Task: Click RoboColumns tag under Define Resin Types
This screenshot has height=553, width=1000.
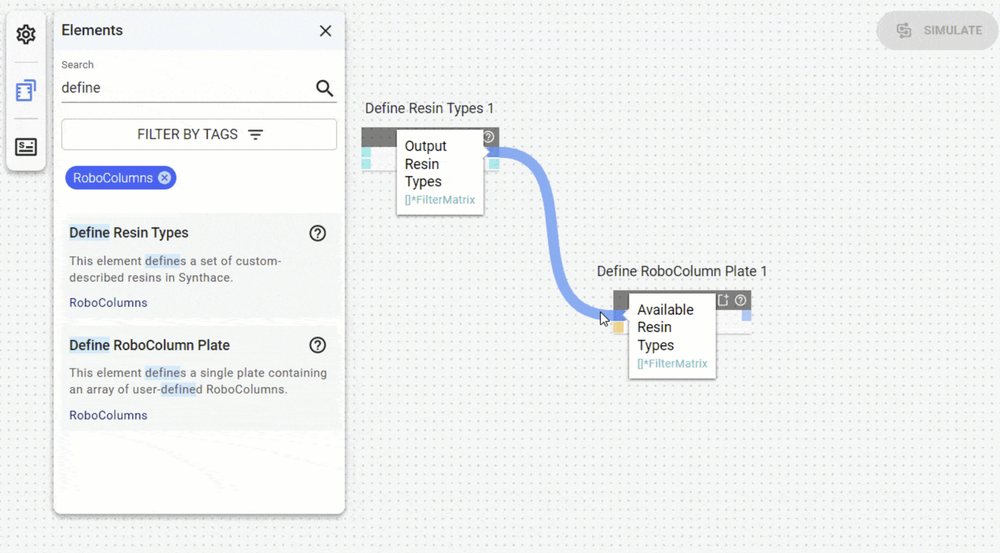Action: [x=108, y=303]
